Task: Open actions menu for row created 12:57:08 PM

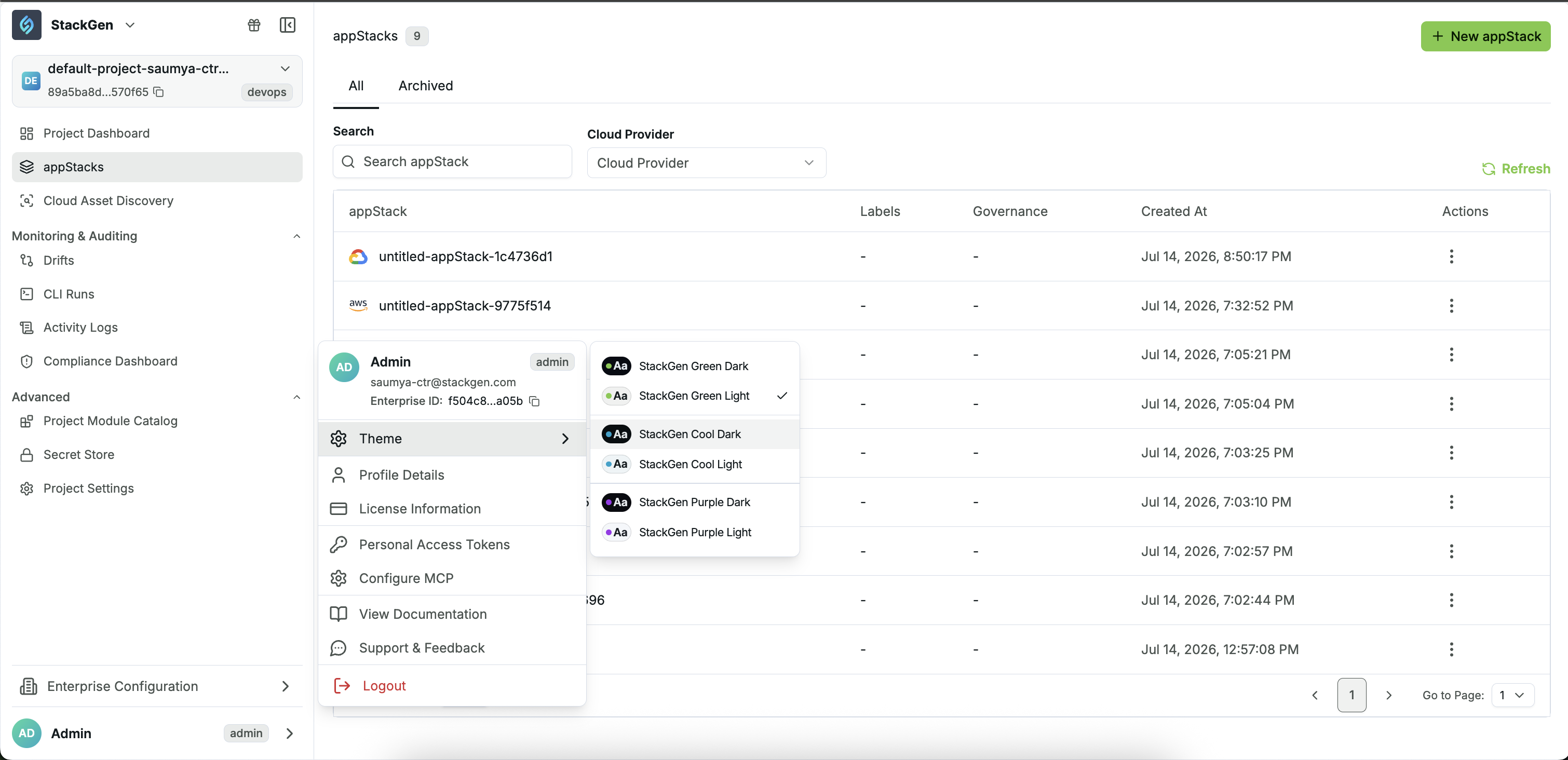Action: [1451, 649]
